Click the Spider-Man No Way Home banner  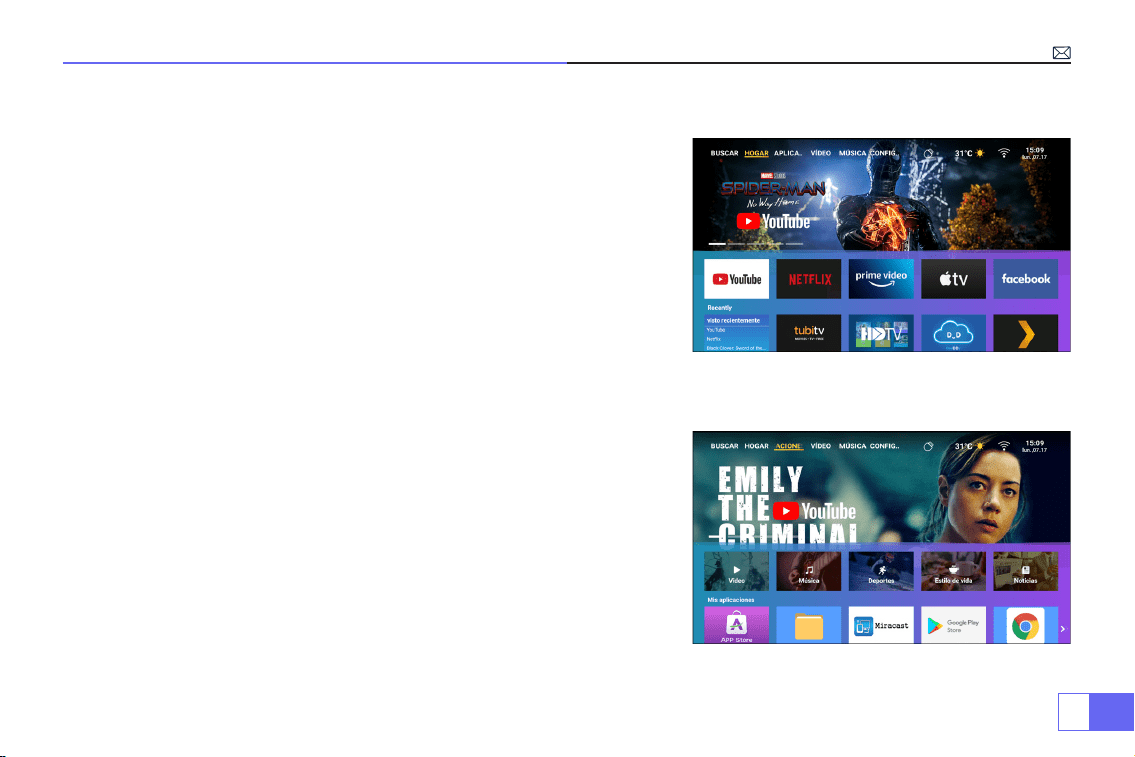882,195
